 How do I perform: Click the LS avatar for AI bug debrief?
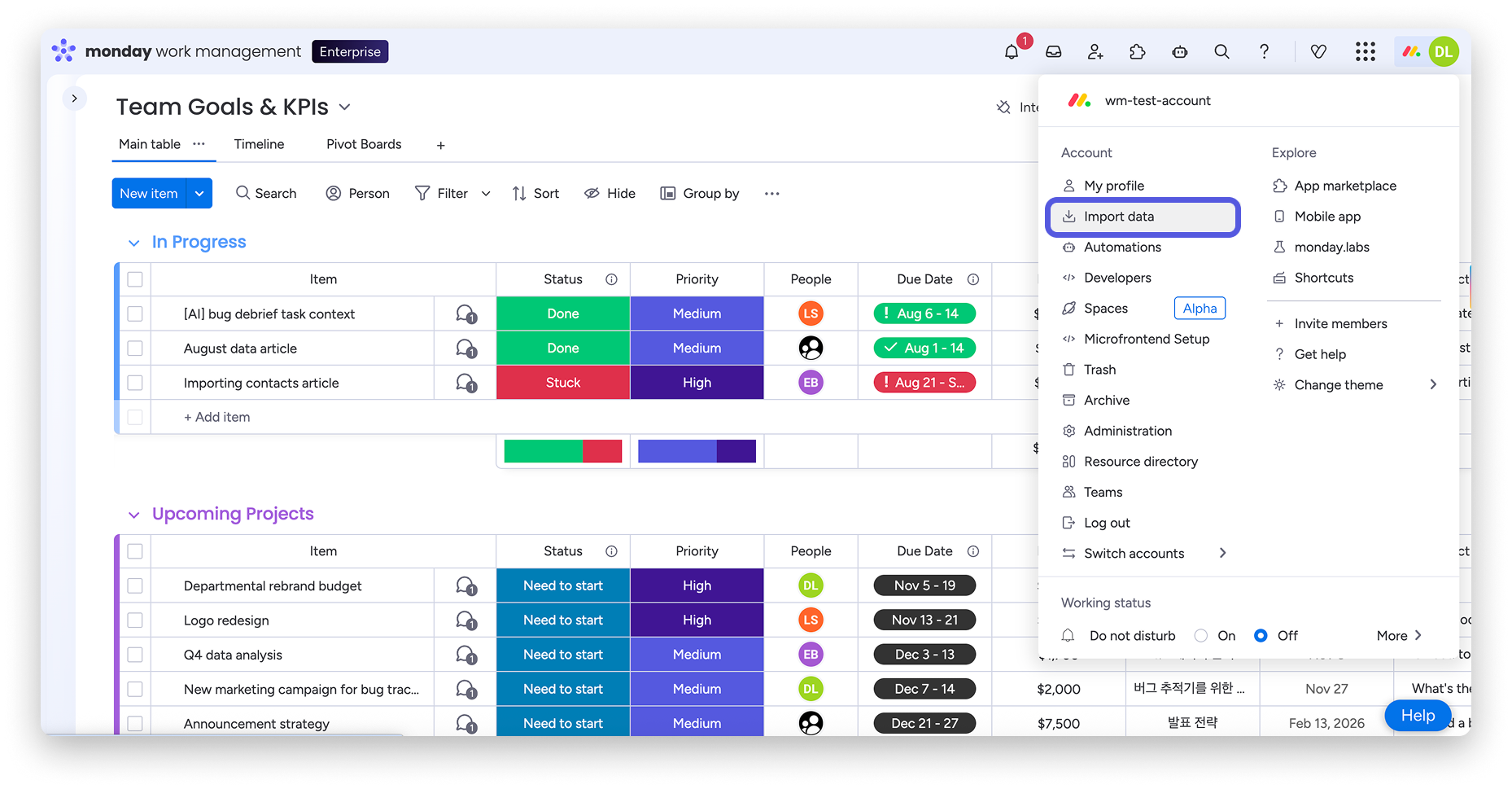click(811, 313)
